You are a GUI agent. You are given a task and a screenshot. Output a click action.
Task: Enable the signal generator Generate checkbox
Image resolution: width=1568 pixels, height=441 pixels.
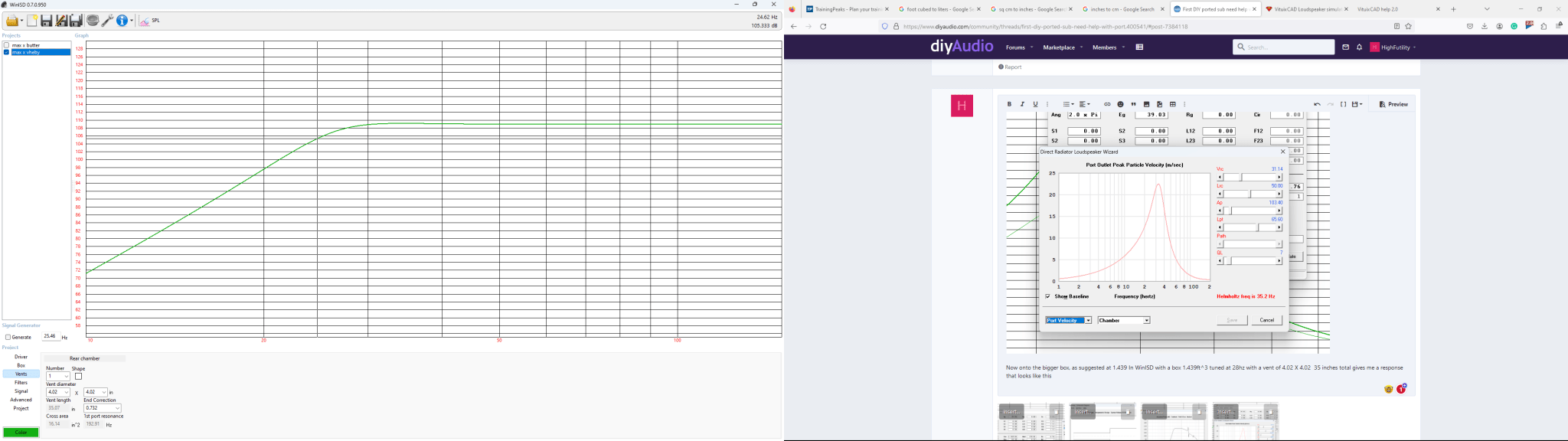(x=8, y=337)
